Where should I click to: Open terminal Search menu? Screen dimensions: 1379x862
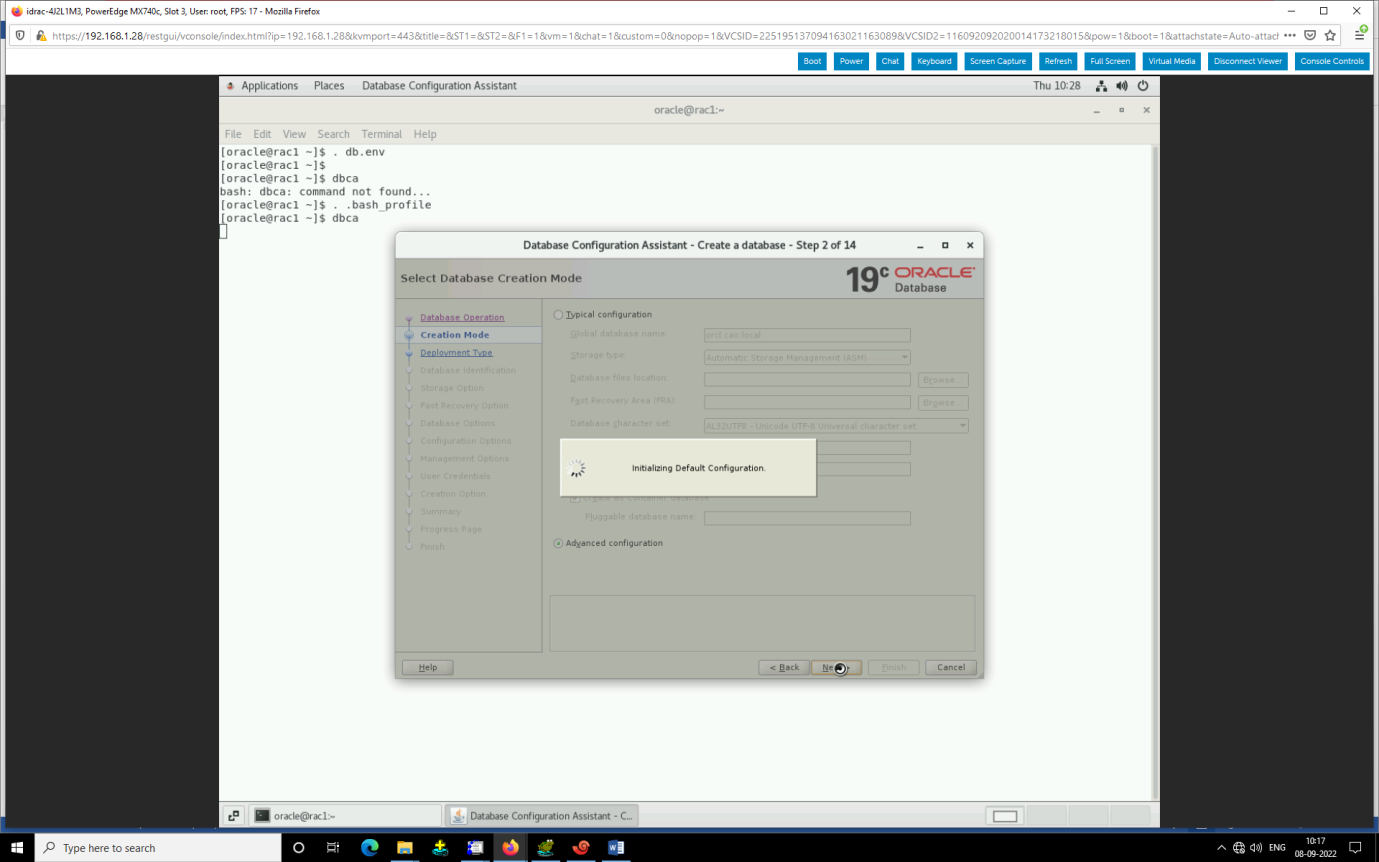[334, 134]
